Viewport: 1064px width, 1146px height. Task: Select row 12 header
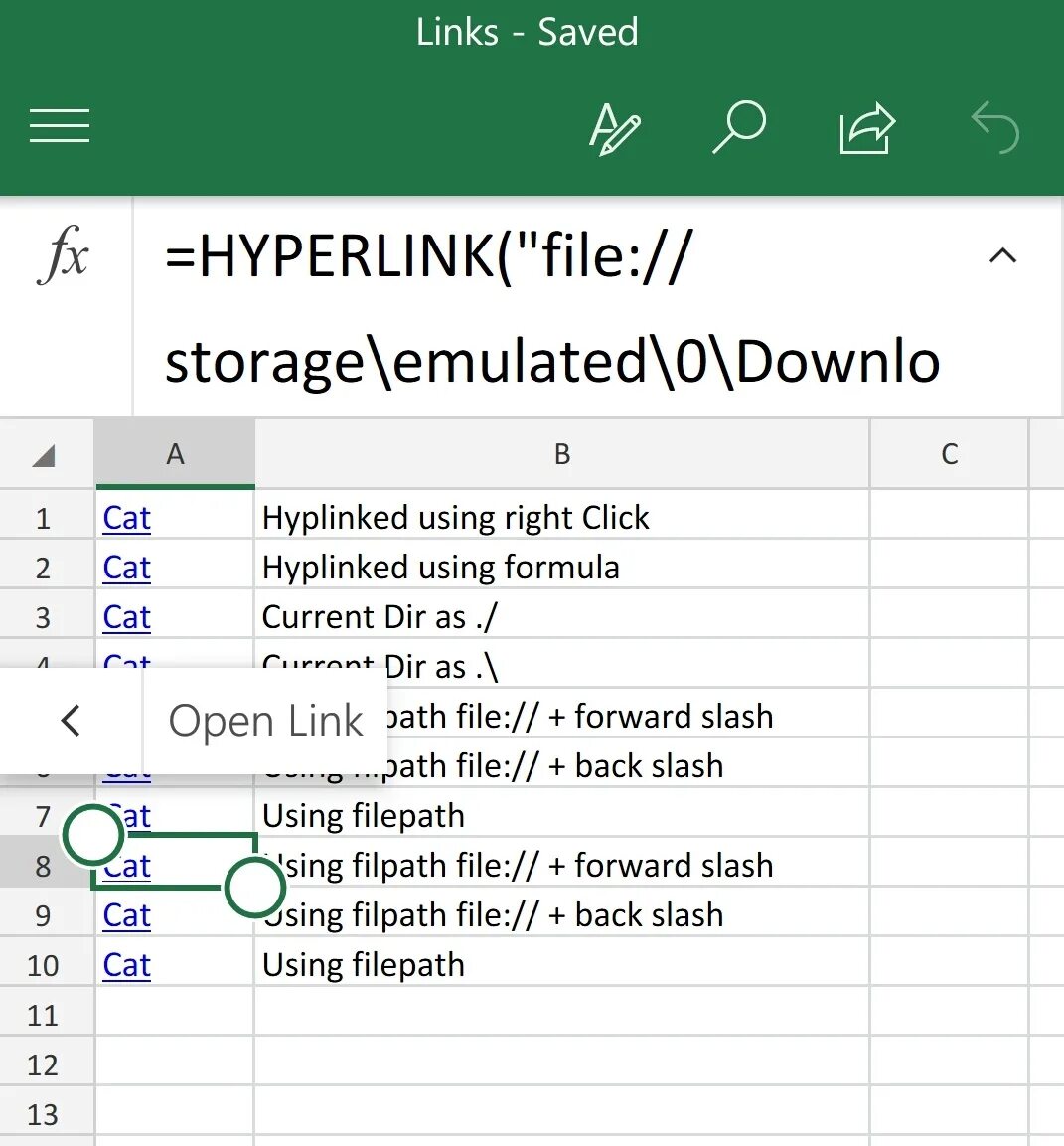pyautogui.click(x=44, y=1064)
